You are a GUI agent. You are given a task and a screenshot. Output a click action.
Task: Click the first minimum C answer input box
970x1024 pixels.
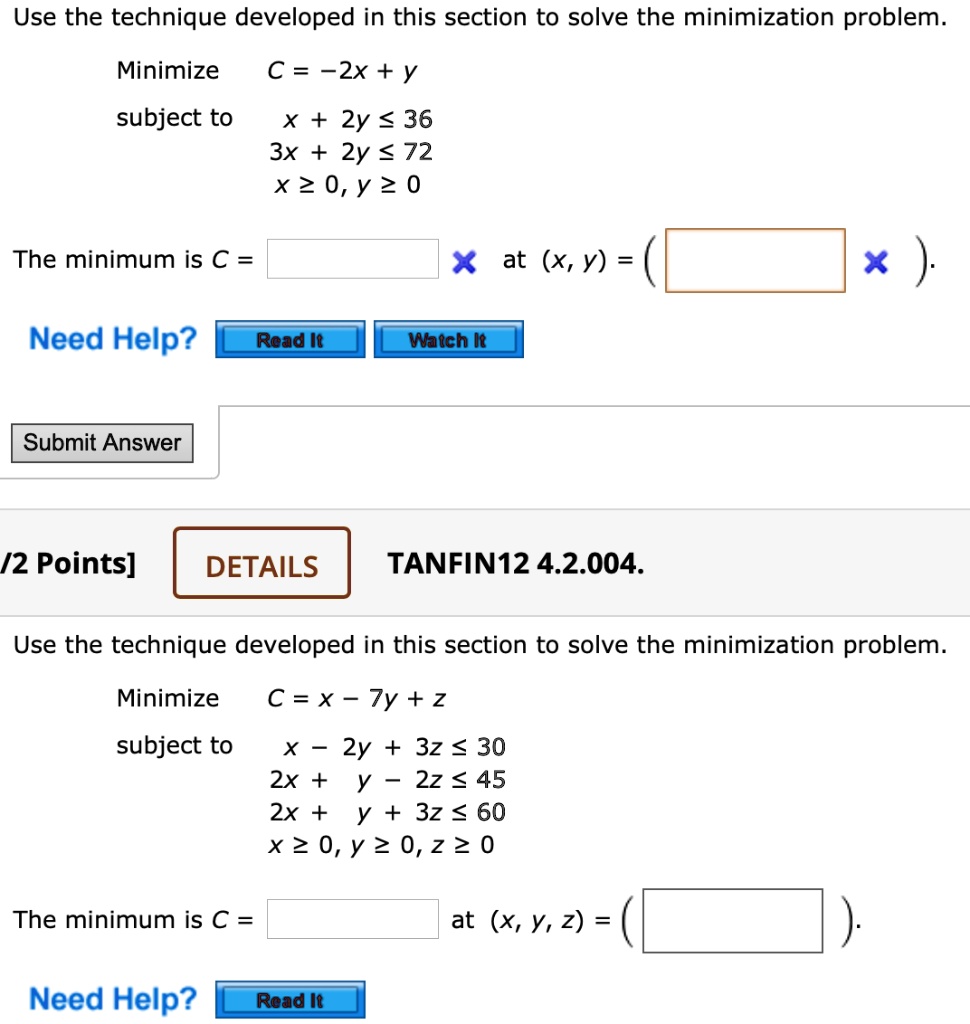pyautogui.click(x=353, y=258)
